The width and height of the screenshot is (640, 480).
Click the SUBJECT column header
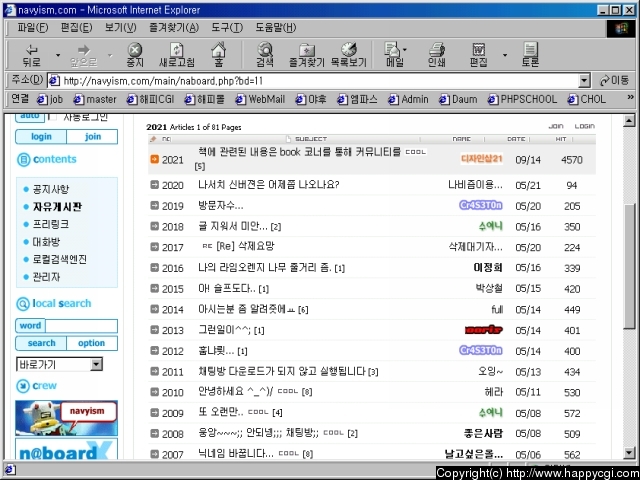[311, 139]
